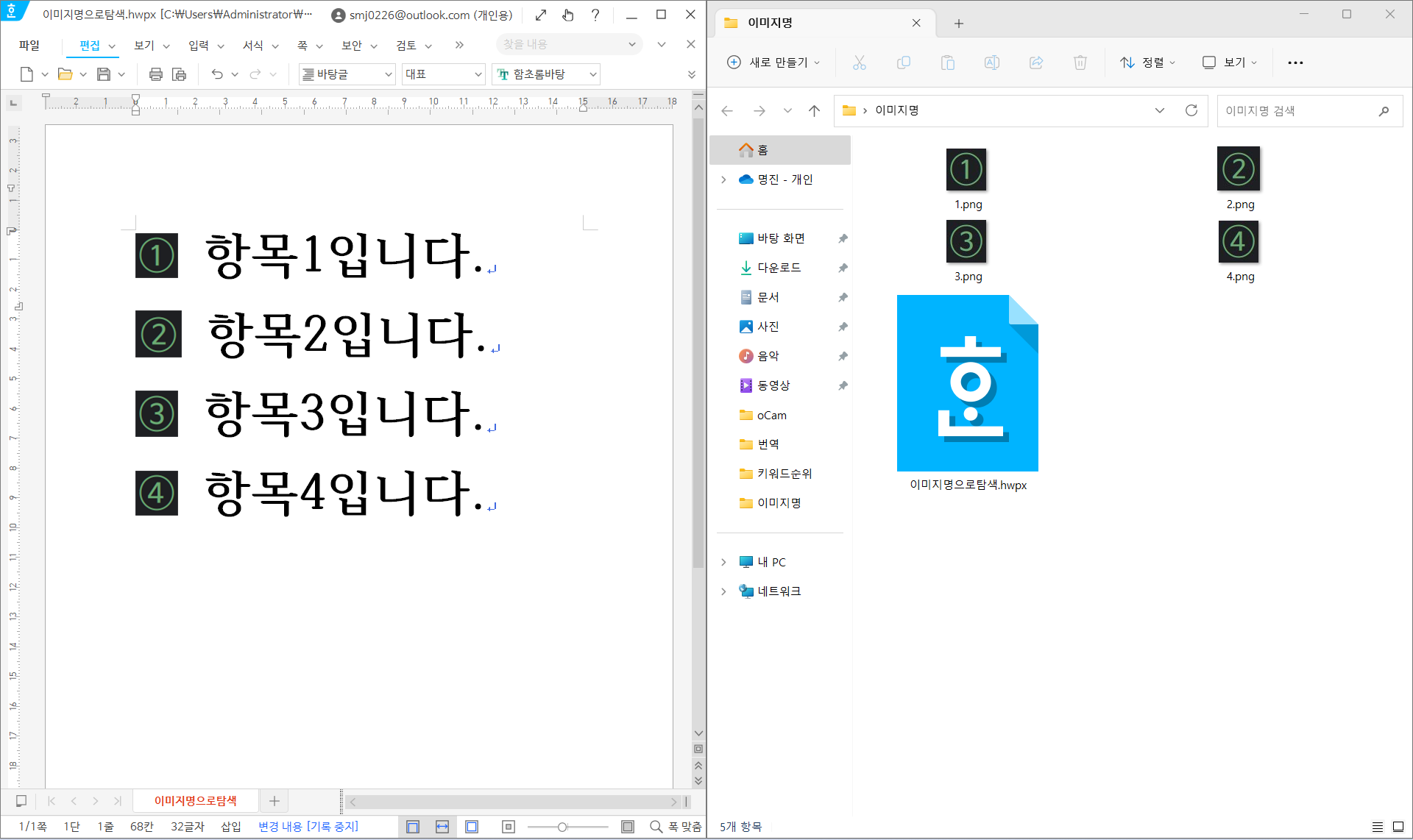
Task: Select the 이미지명으로탐색.hwpx file
Action: [968, 394]
